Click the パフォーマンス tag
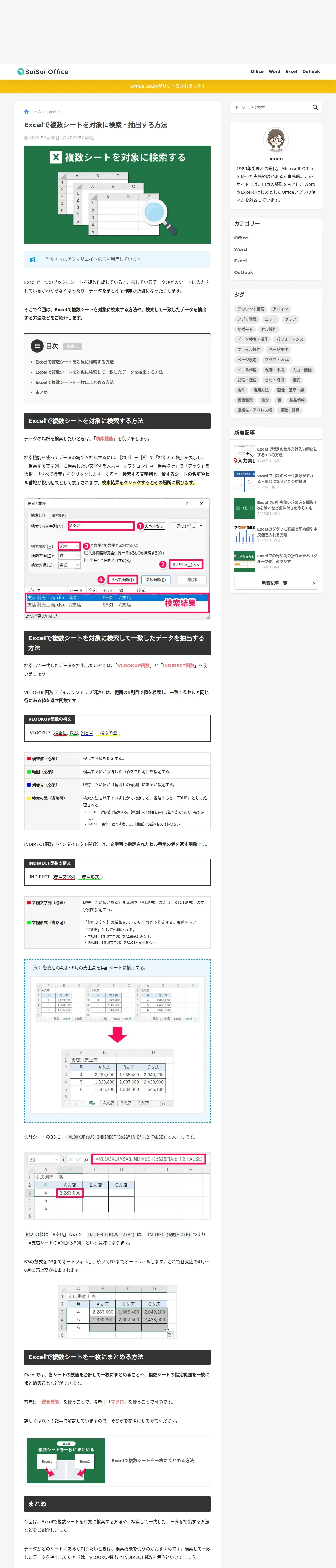Screen dimensions: 336x1568 290,340
